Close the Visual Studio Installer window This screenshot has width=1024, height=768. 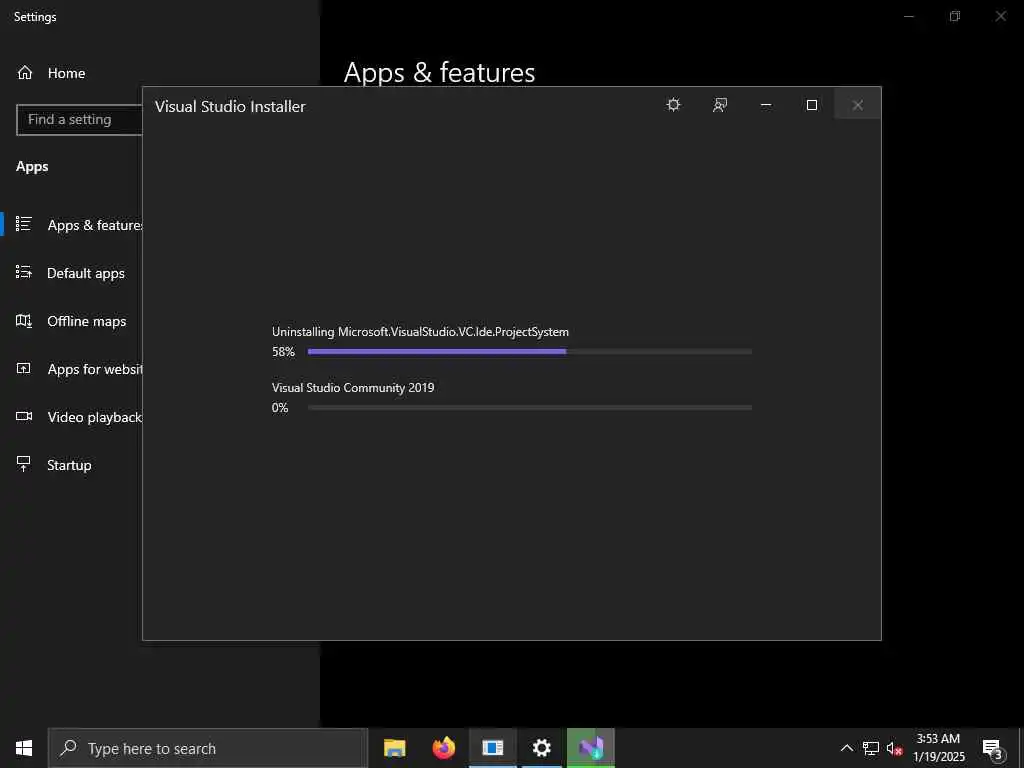pyautogui.click(x=857, y=105)
